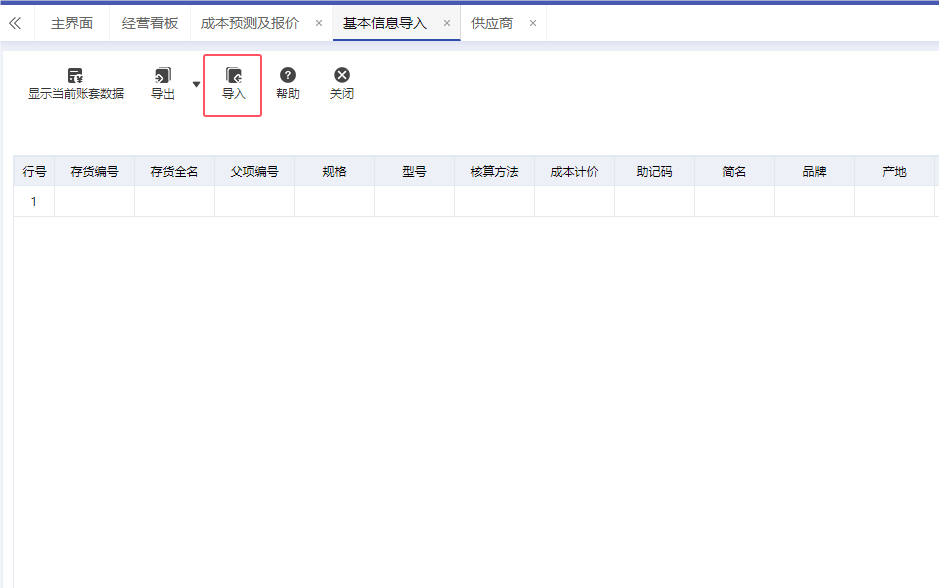The image size is (939, 588).
Task: Open 帮助 help icon
Action: point(287,76)
